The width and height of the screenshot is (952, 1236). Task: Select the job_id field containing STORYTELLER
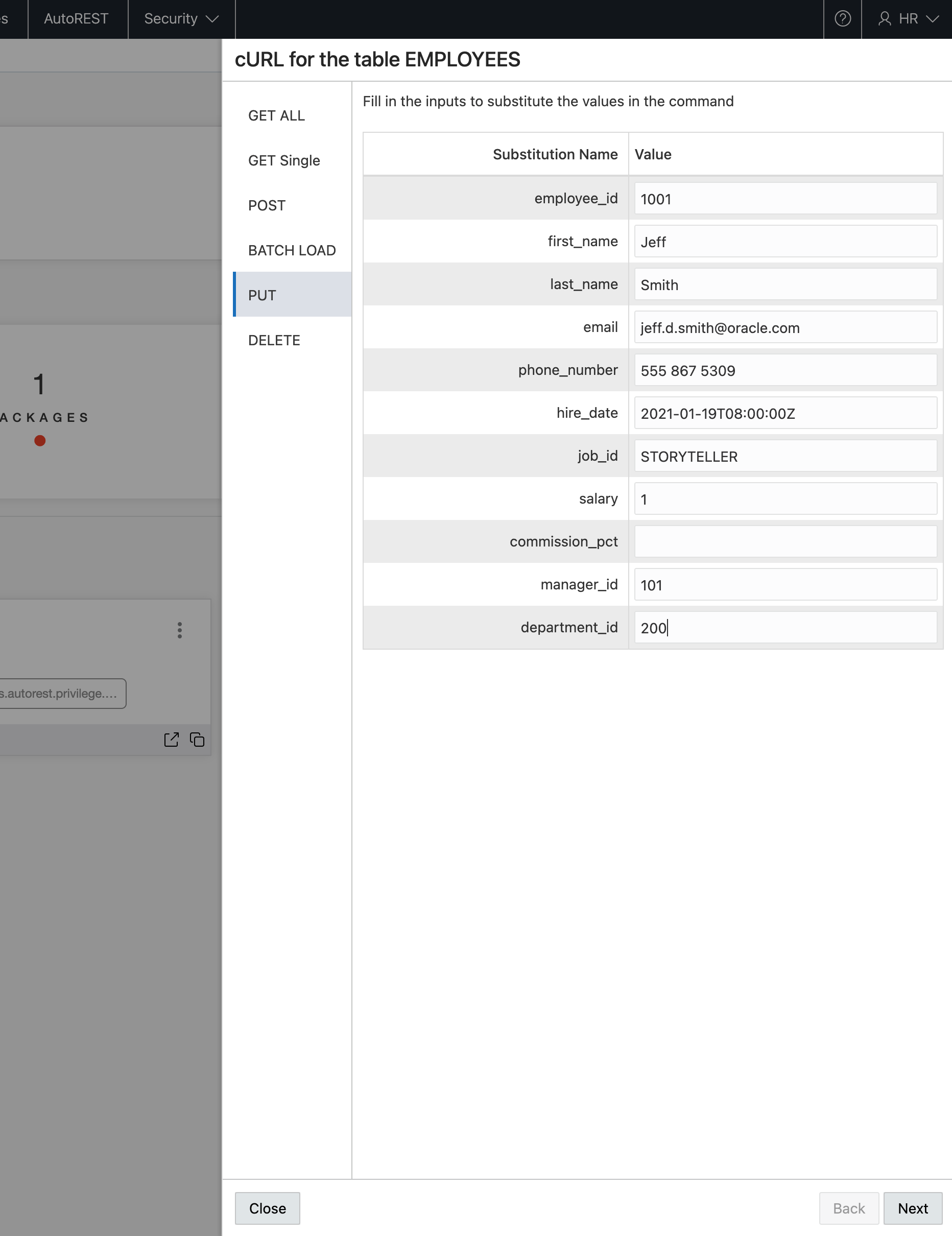(785, 456)
